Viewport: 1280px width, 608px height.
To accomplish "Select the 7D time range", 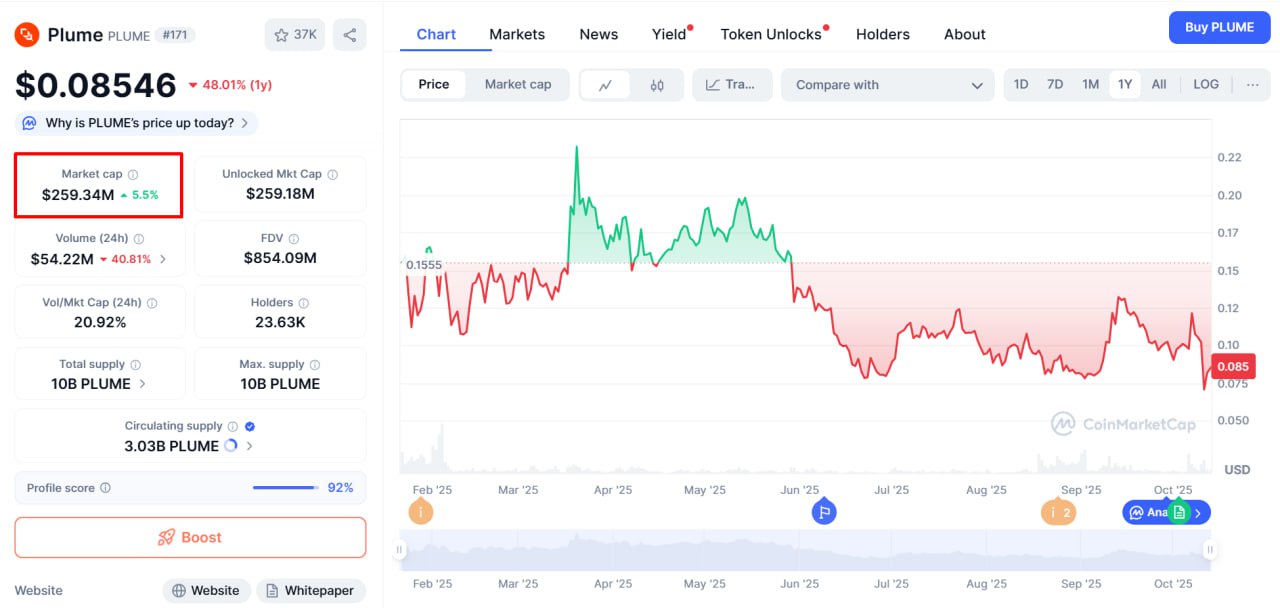I will pyautogui.click(x=1055, y=85).
